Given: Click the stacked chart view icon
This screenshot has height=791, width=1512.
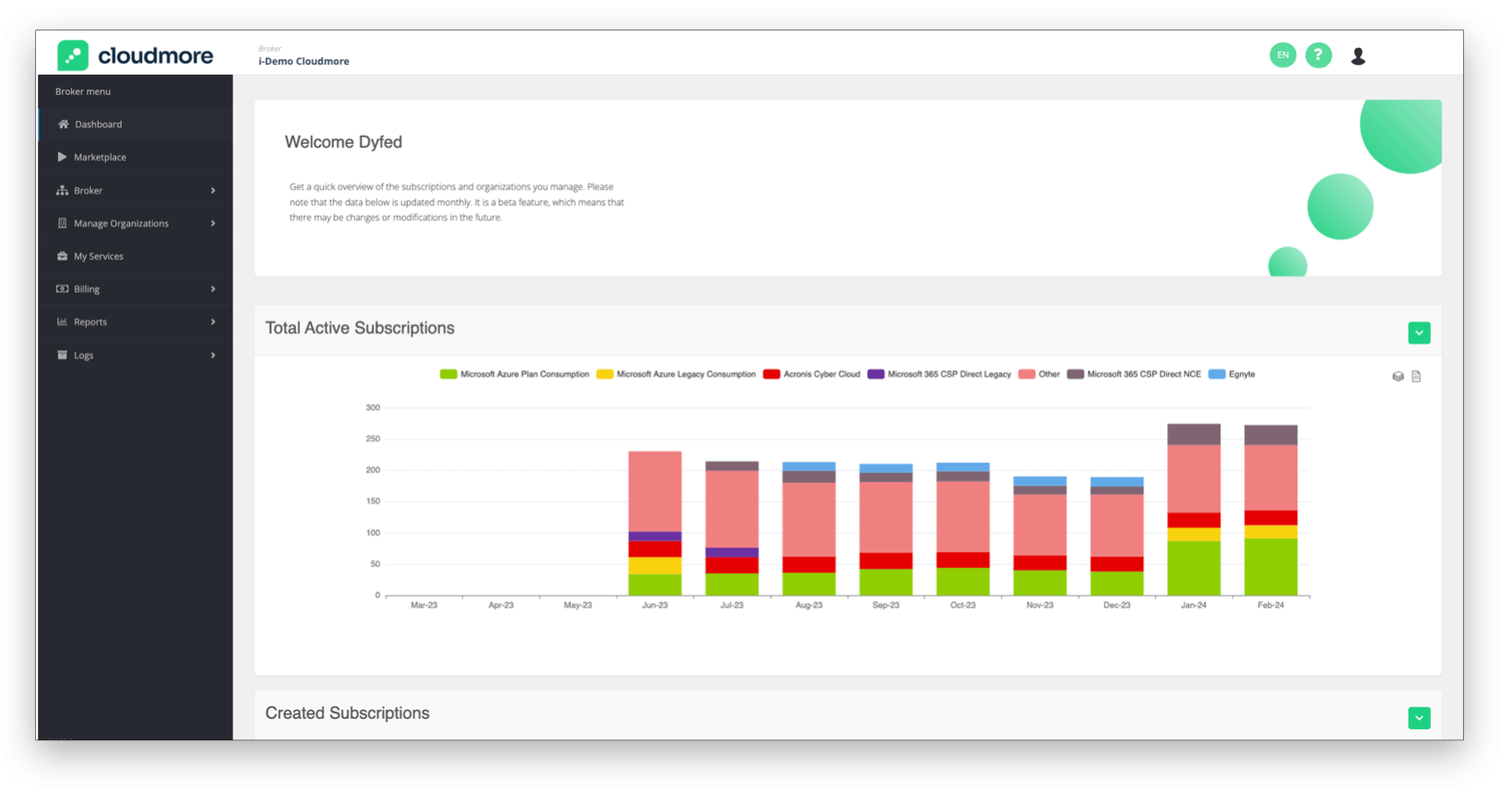Looking at the screenshot, I should point(1398,377).
